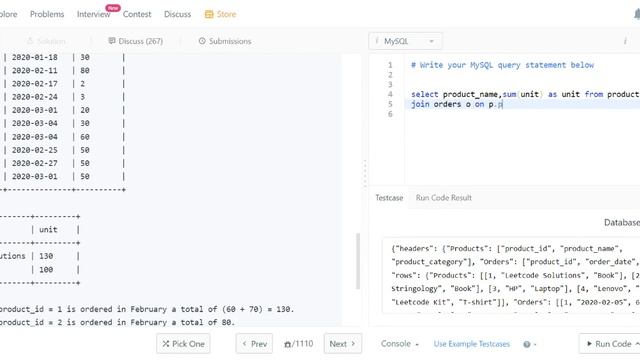Switch to Run Code Result tab

(x=444, y=198)
